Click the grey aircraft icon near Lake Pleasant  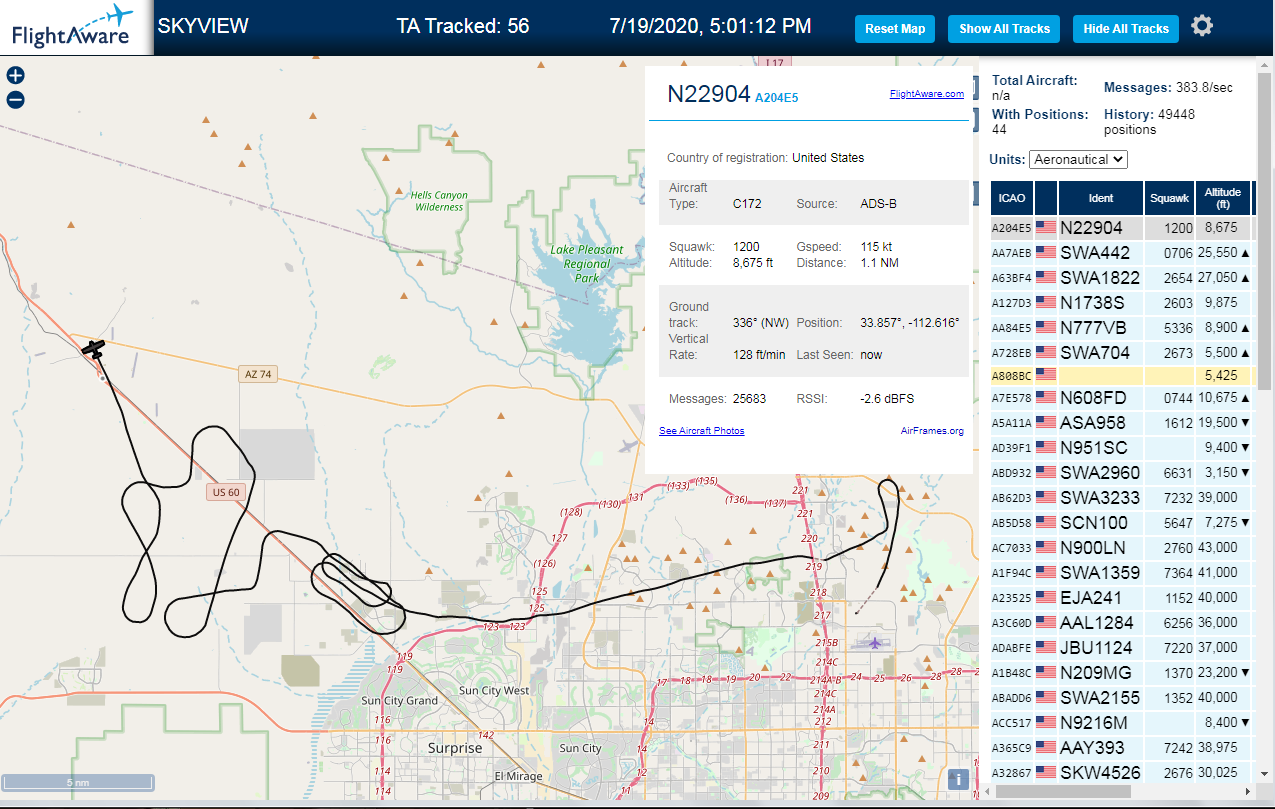629,446
